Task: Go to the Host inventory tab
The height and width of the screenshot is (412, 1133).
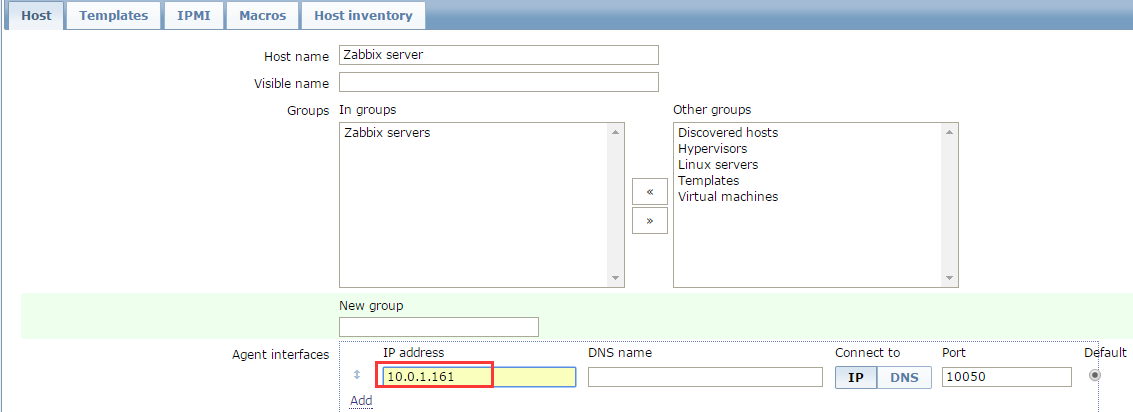Action: click(x=363, y=15)
